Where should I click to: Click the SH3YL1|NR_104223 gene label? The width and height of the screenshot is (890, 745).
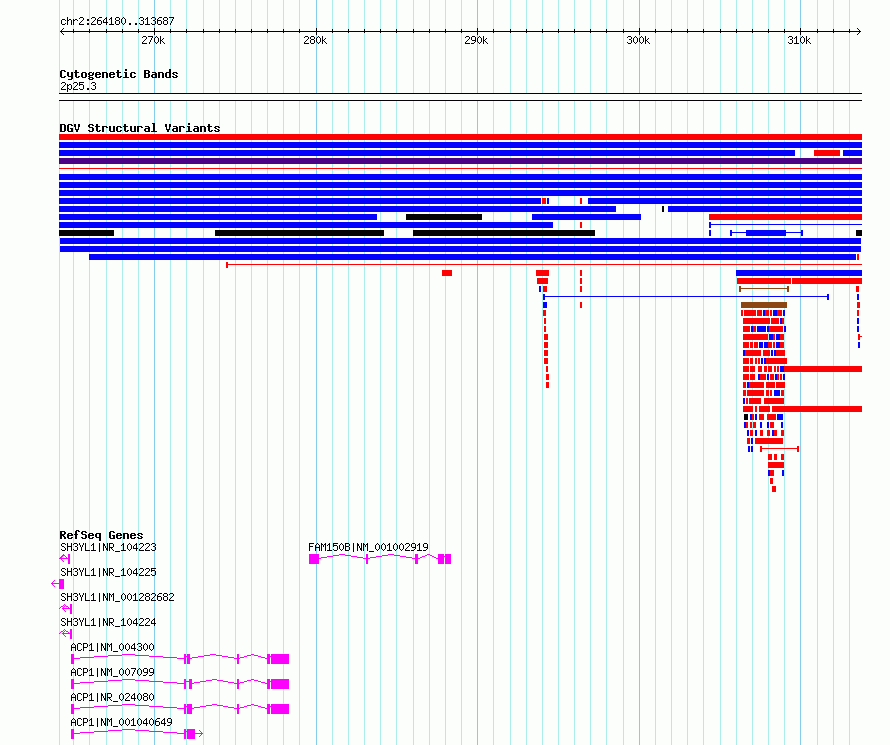pos(108,547)
